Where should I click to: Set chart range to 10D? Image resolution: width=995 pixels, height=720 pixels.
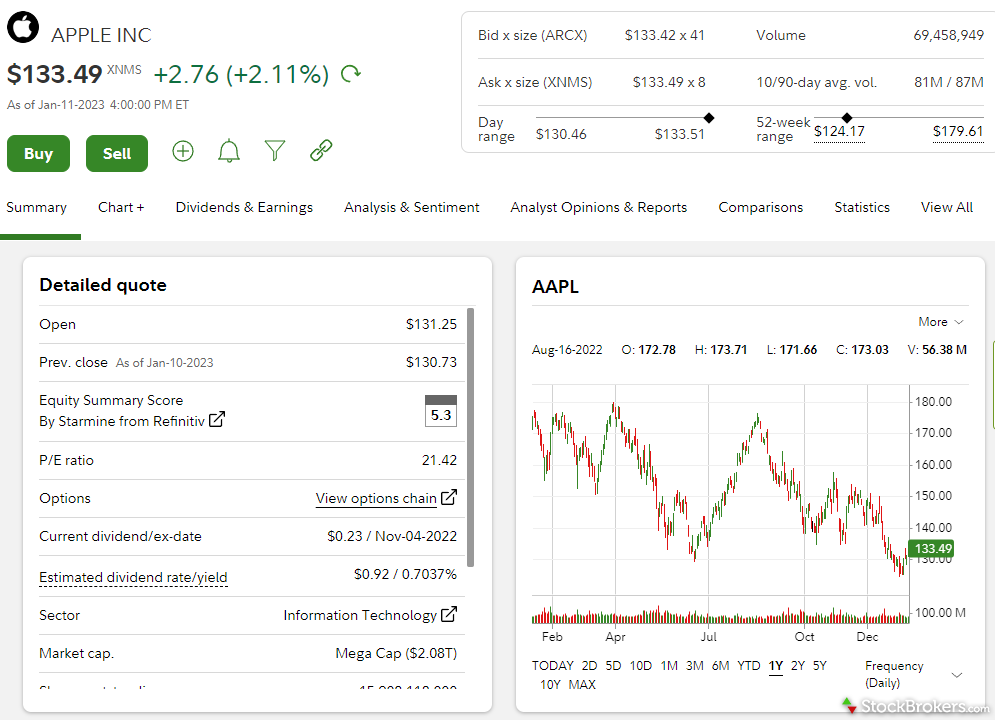point(641,665)
